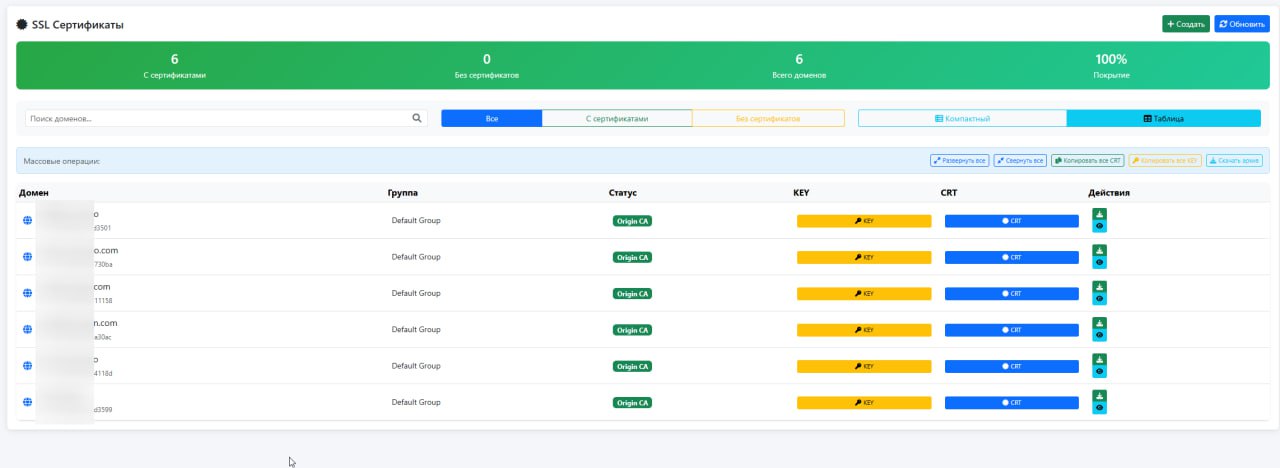
Task: Filter by 'Без сертификатов'
Action: click(767, 118)
